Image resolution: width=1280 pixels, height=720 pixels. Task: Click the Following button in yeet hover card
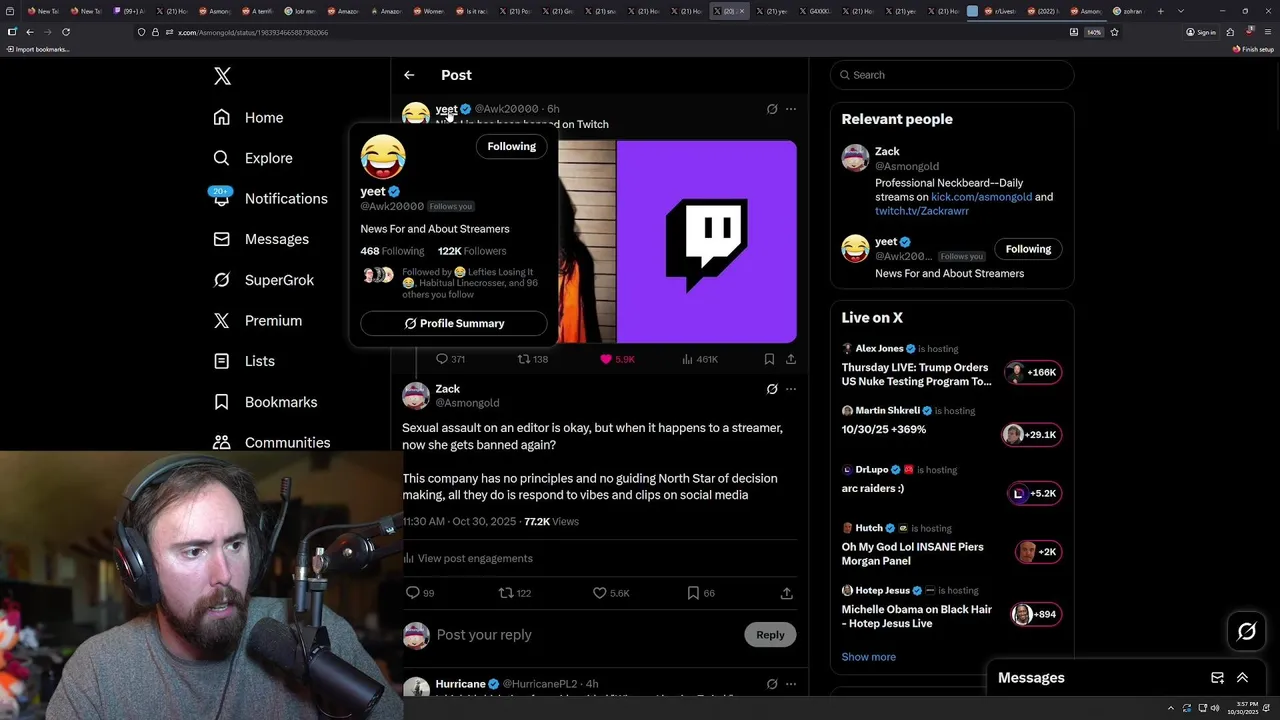(x=511, y=146)
